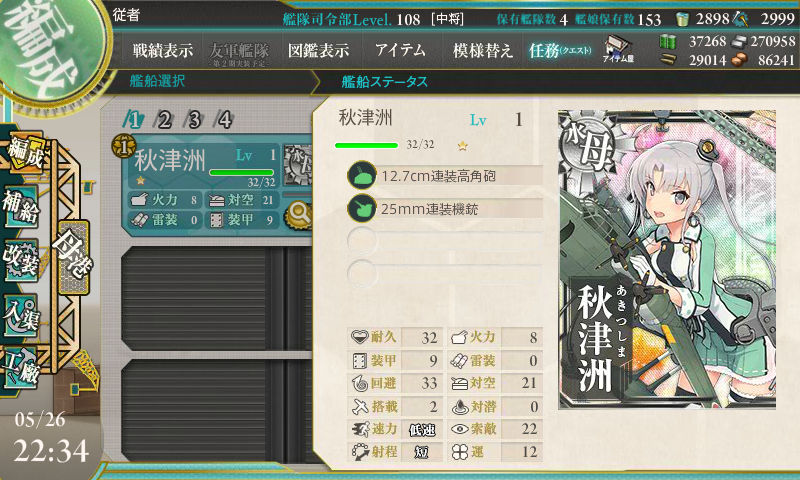Open 模様替え furniture menu
Viewport: 800px width, 480px height.
(x=483, y=50)
